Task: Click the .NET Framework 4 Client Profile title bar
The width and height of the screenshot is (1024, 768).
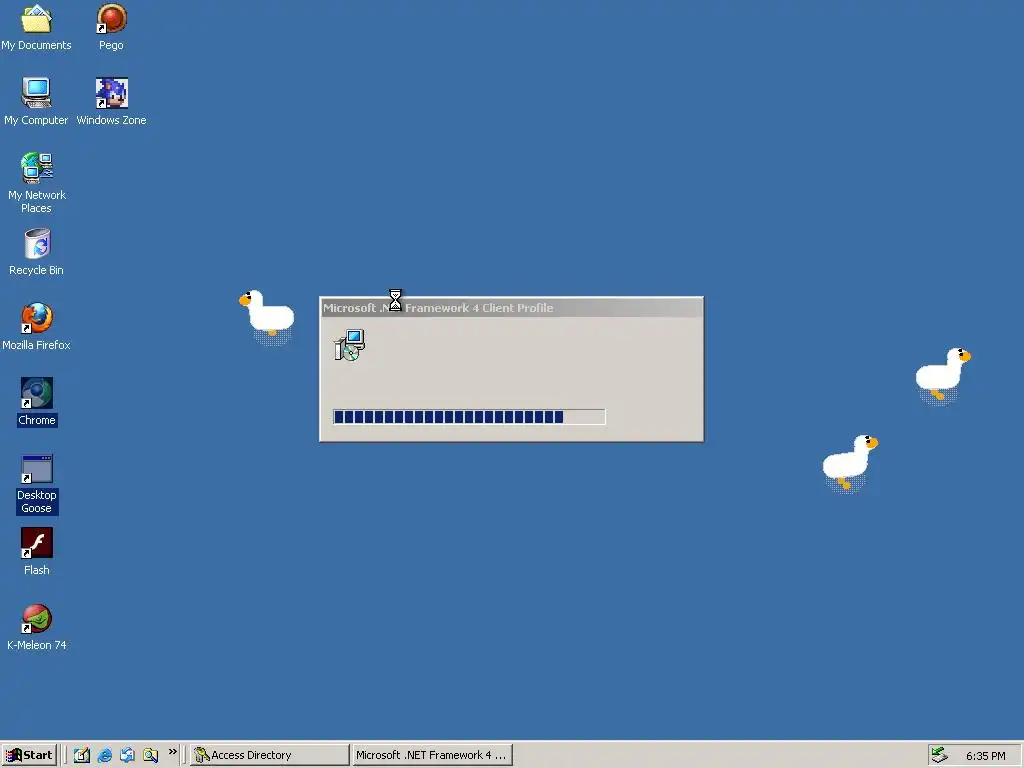Action: 511,308
